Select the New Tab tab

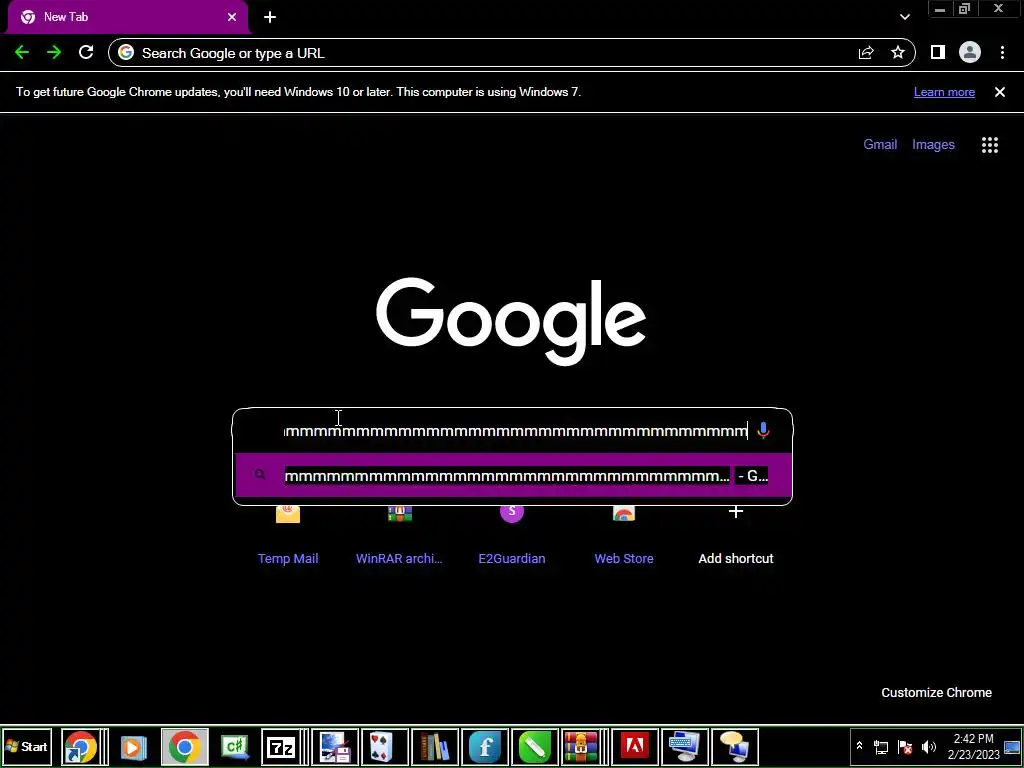(x=127, y=17)
